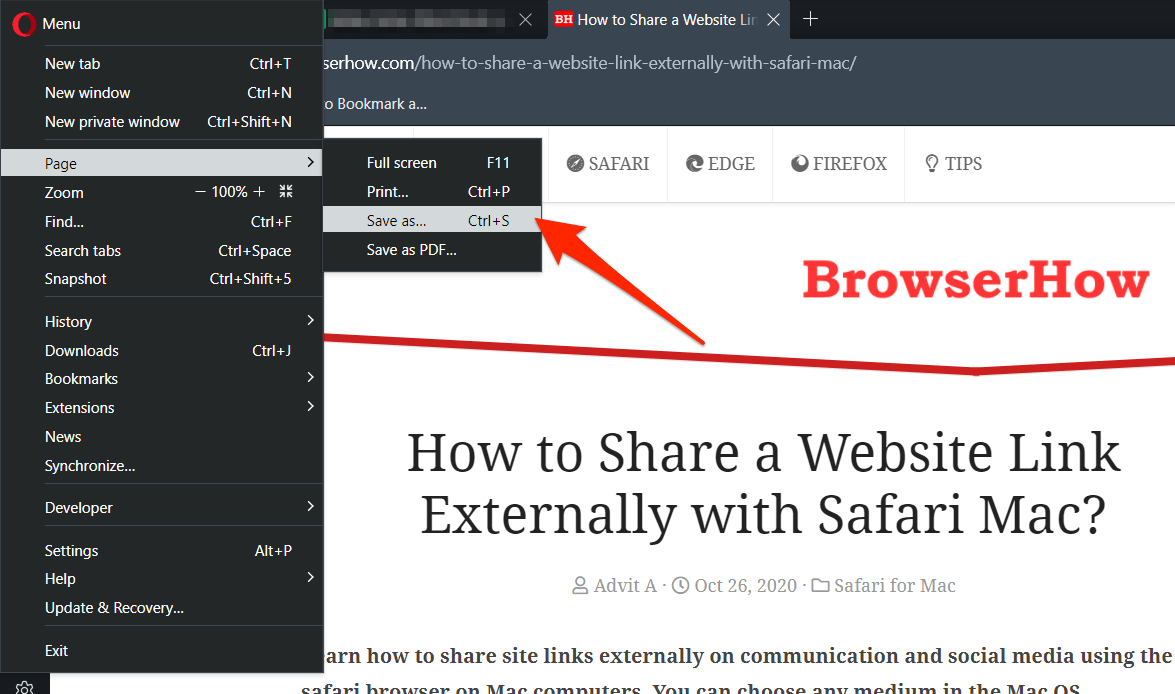Click the author person icon near Advit A

click(x=580, y=585)
